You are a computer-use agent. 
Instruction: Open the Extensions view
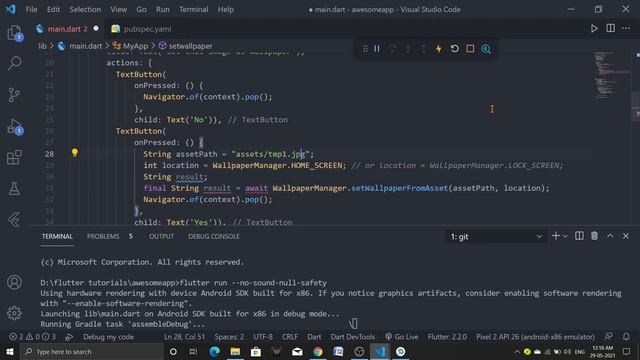click(x=15, y=158)
